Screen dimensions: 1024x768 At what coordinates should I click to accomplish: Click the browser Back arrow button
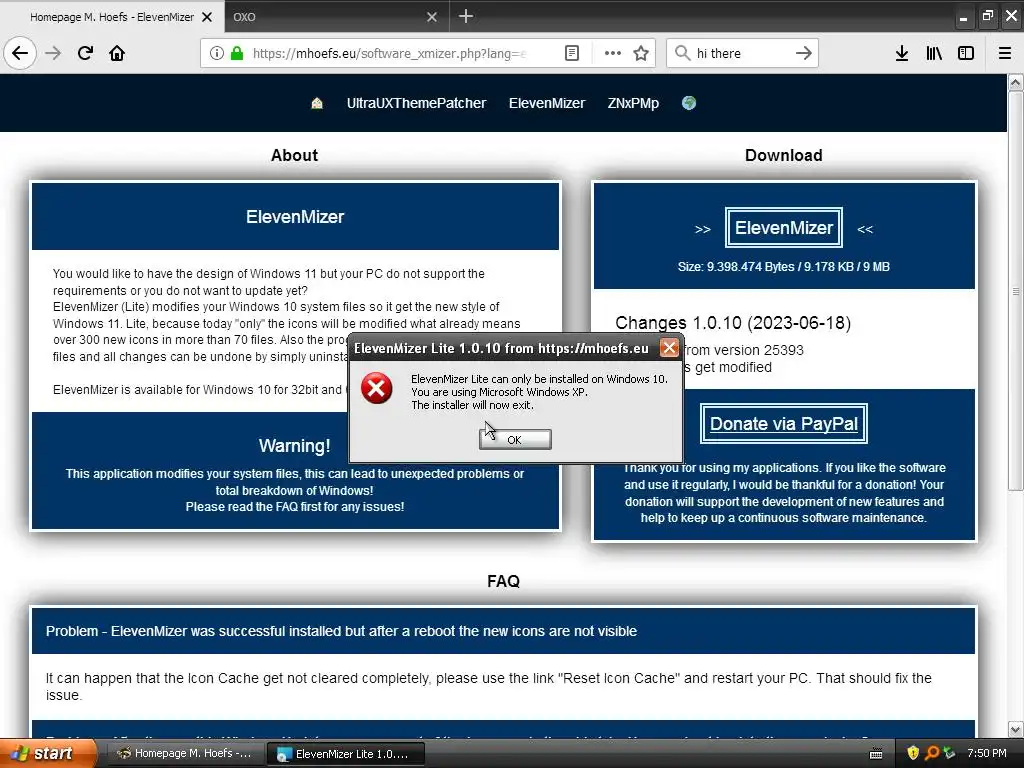pyautogui.click(x=20, y=53)
